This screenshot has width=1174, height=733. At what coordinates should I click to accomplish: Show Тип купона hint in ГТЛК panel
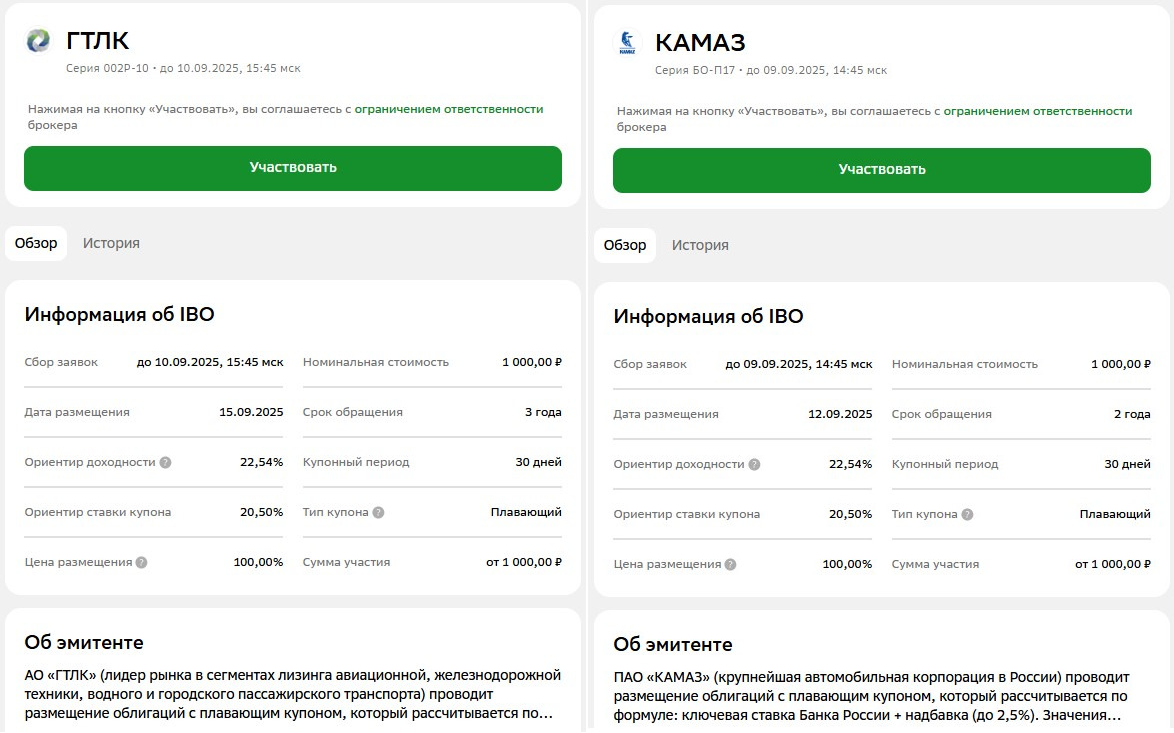[x=378, y=513]
